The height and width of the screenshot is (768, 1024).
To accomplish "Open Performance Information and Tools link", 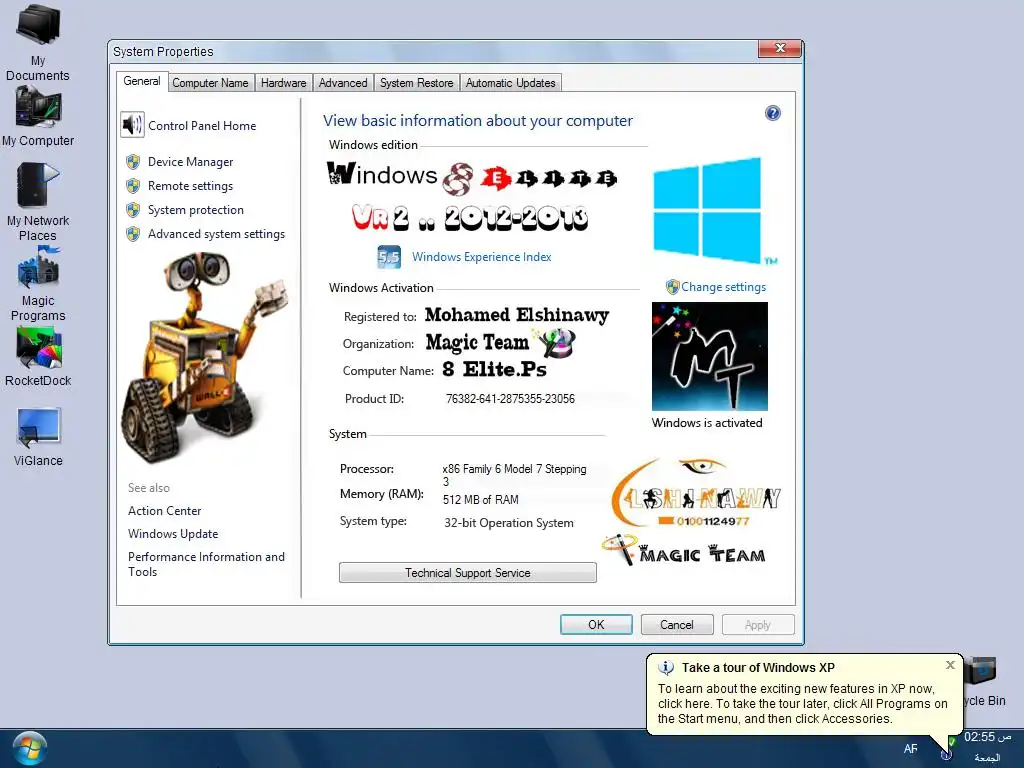I will point(206,564).
